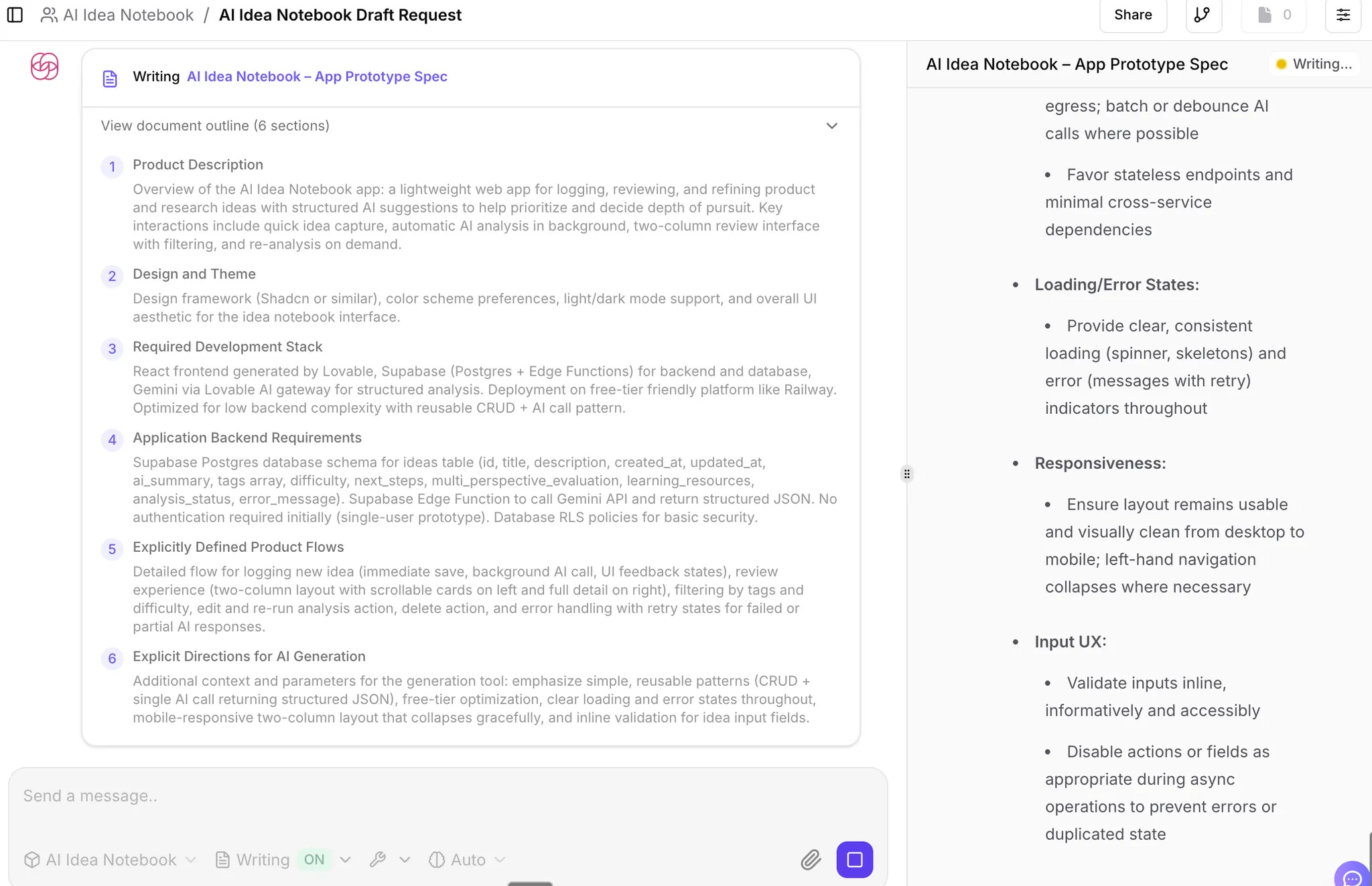Viewport: 1372px width, 886px height.
Task: Open the branch/fork icon button
Action: [x=1203, y=15]
